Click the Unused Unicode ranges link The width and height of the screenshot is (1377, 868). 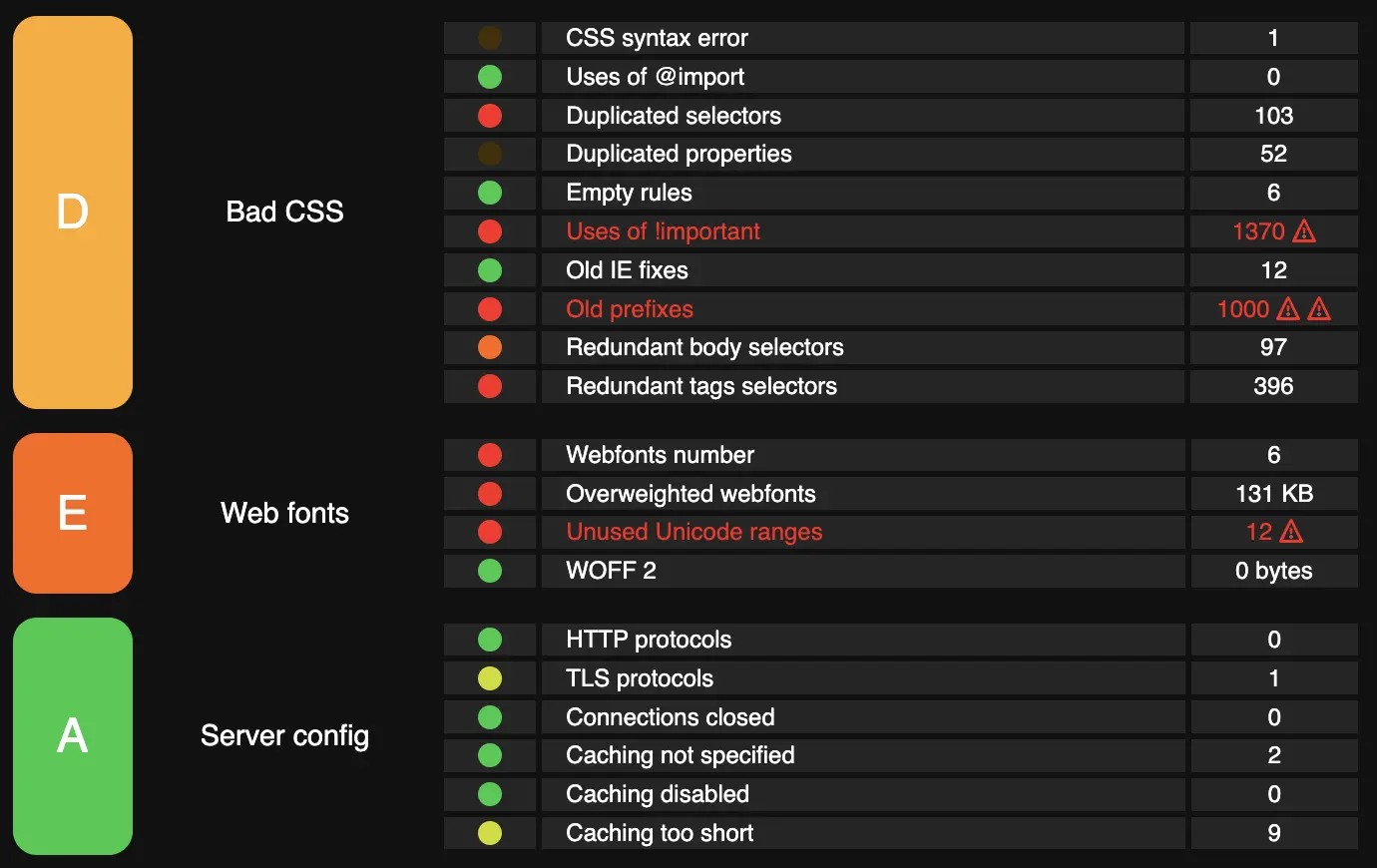(692, 532)
